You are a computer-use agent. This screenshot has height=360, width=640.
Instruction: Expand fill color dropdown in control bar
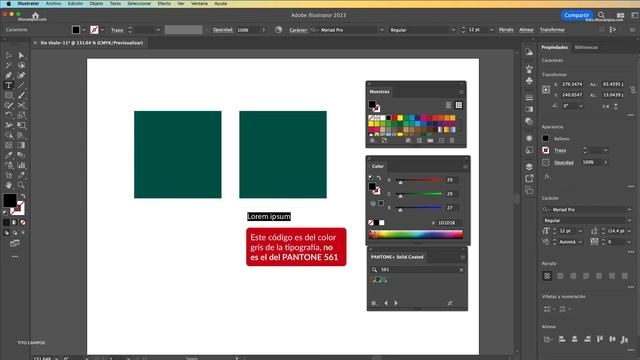[84, 30]
